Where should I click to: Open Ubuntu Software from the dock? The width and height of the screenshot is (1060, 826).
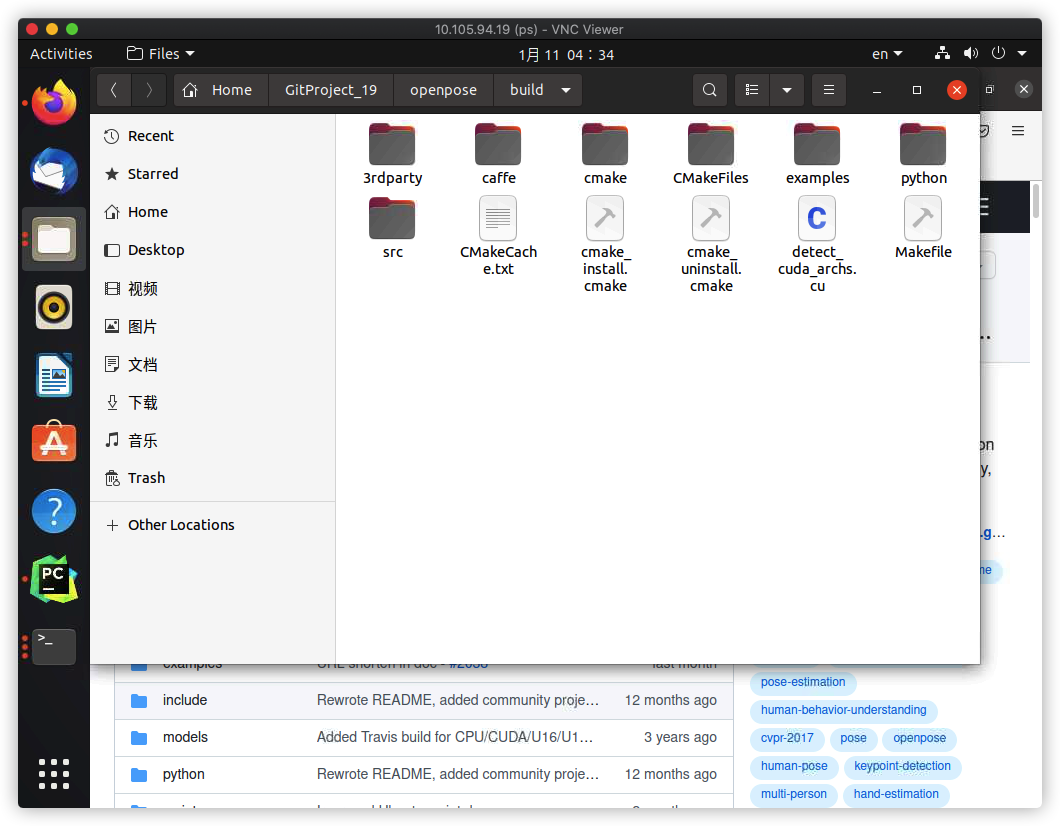point(53,443)
